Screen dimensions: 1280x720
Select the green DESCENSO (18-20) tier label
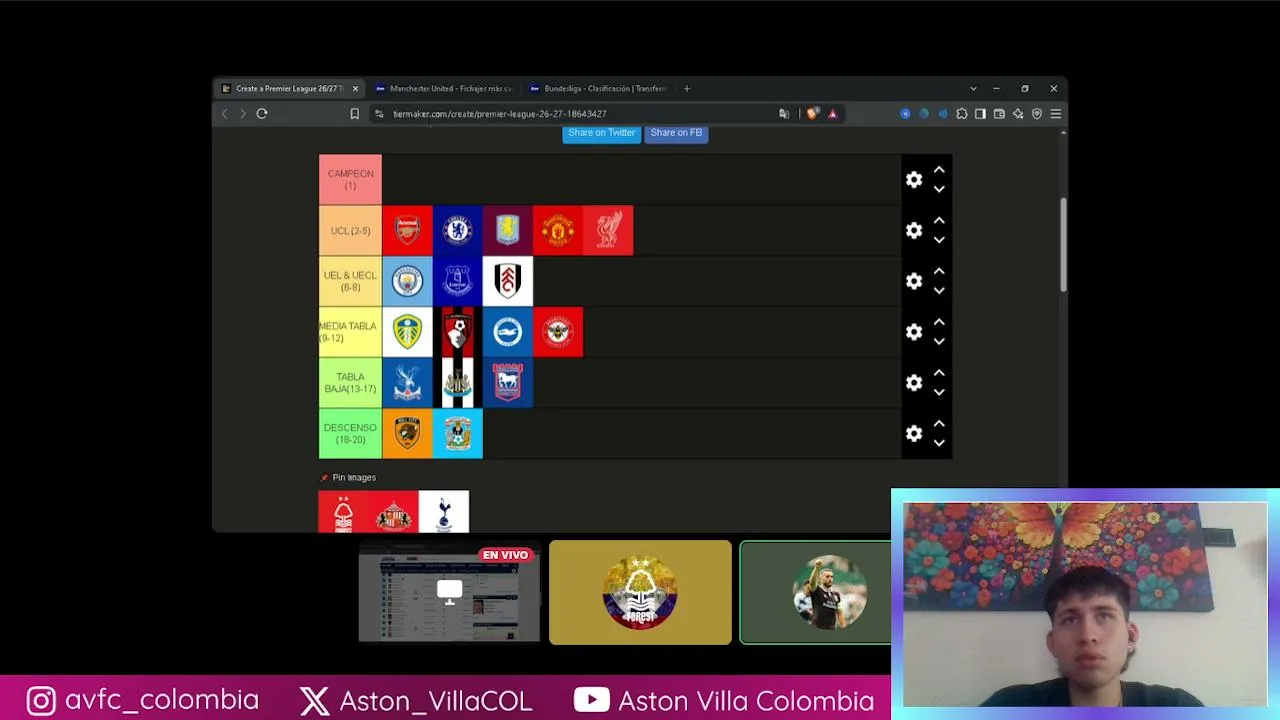tap(350, 433)
